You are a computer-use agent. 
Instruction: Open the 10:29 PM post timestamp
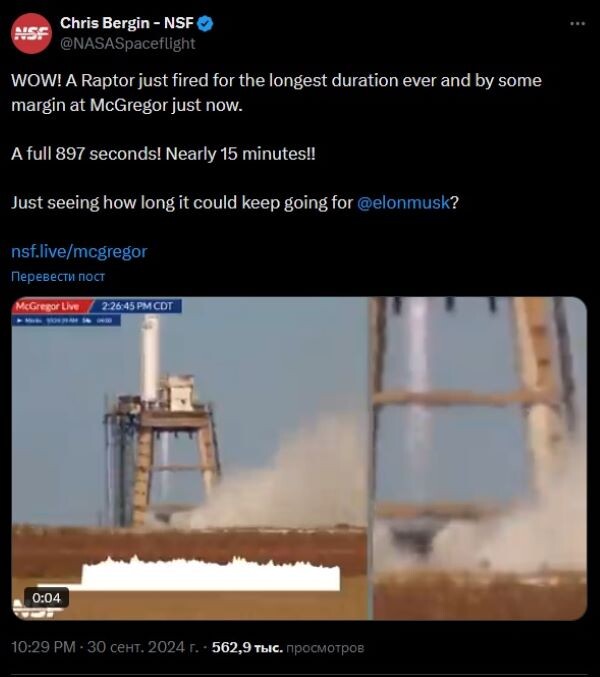(x=43, y=647)
